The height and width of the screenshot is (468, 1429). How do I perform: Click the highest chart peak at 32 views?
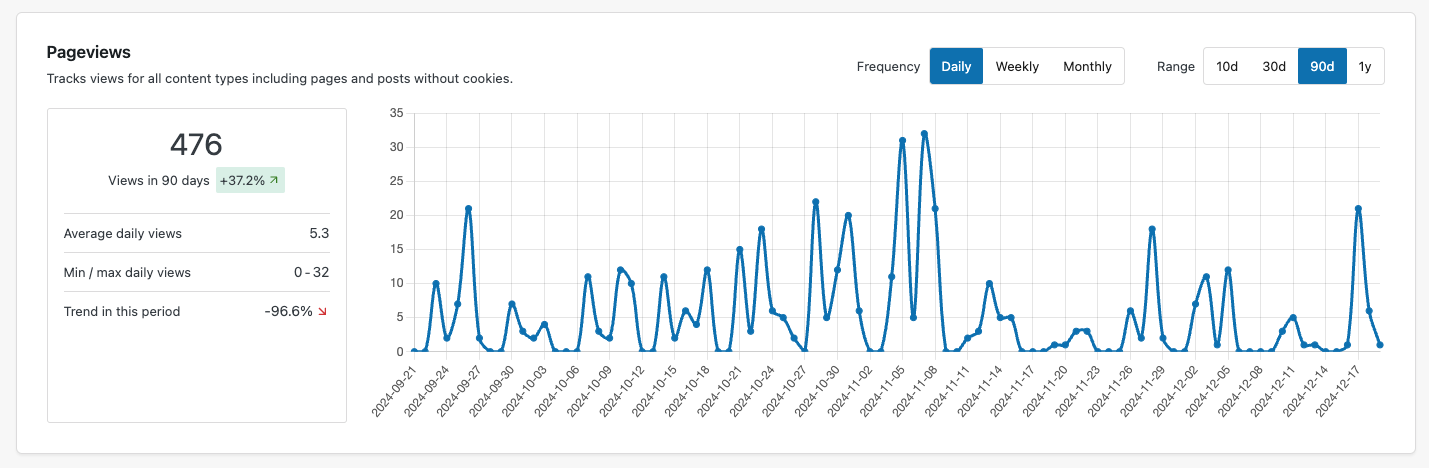(924, 133)
